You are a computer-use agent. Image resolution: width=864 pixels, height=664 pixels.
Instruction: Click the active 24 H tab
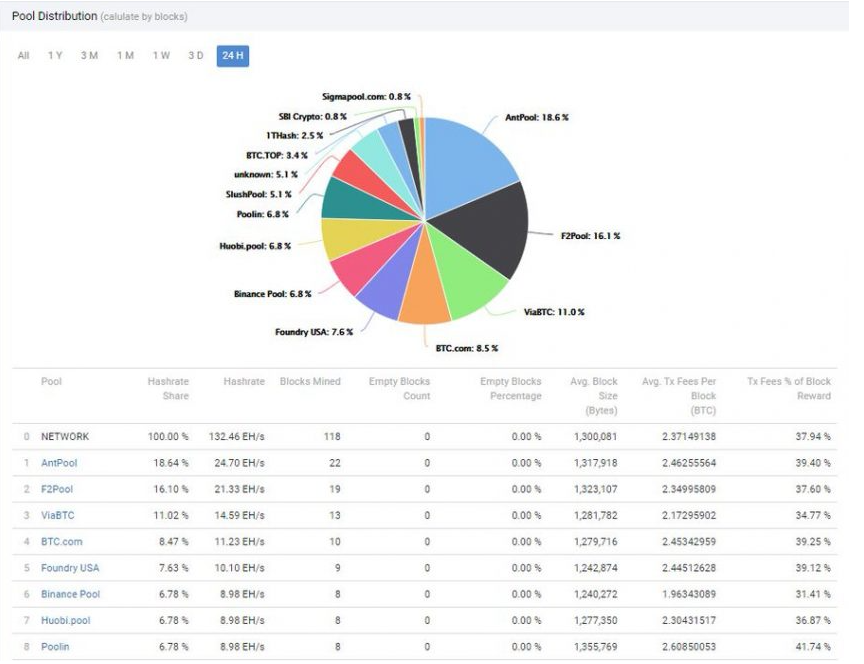click(233, 56)
